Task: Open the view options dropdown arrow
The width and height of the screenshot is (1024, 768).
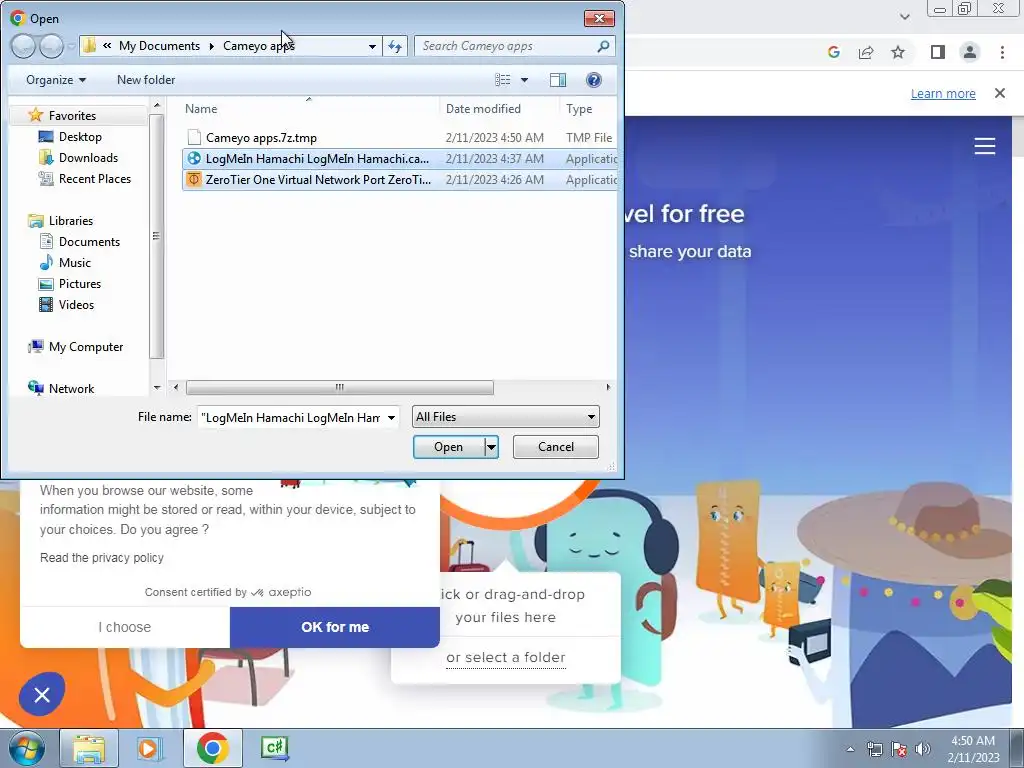Action: coord(524,80)
